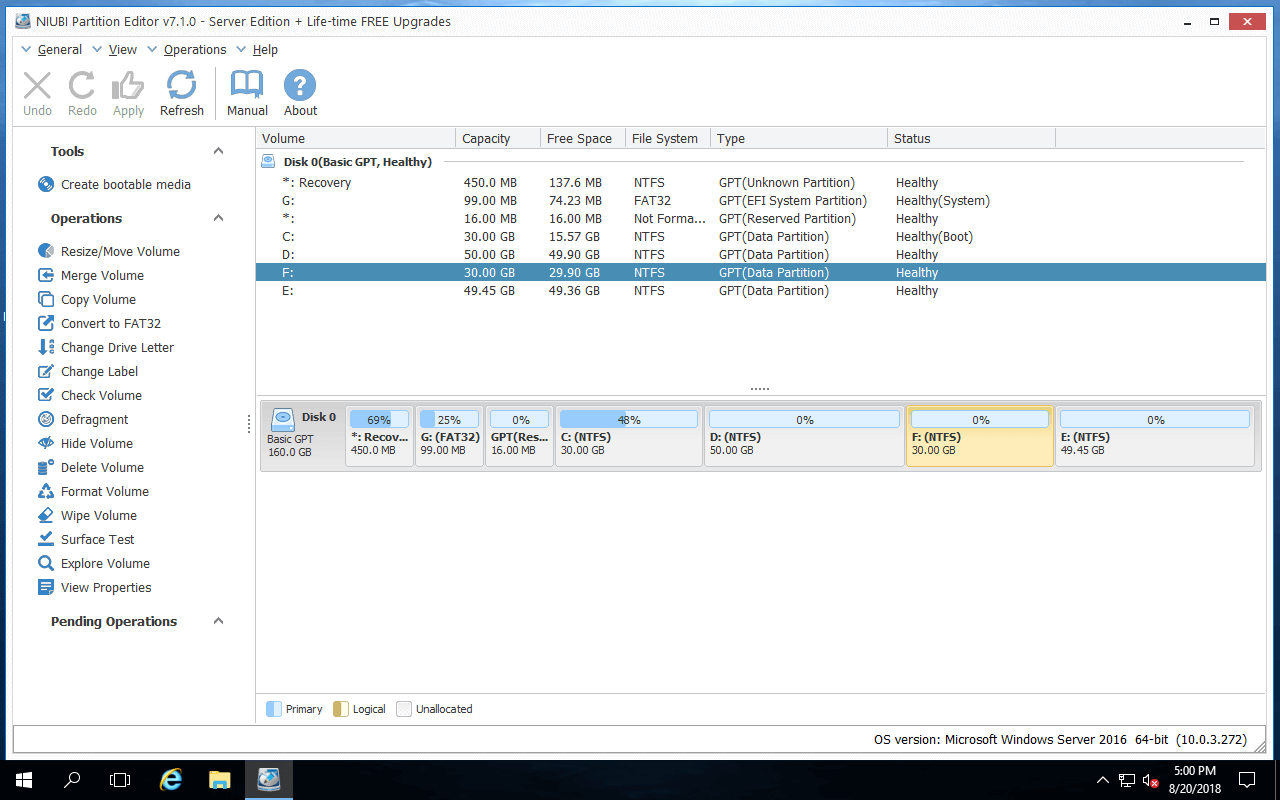Select the C: volume row in the list

761,237
